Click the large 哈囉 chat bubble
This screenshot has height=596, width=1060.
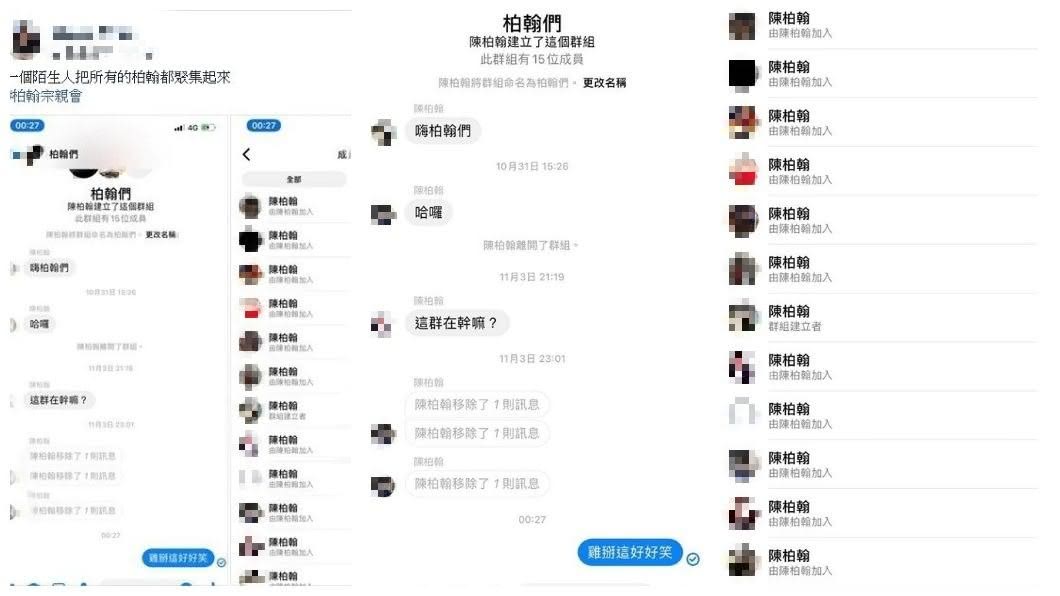point(429,213)
